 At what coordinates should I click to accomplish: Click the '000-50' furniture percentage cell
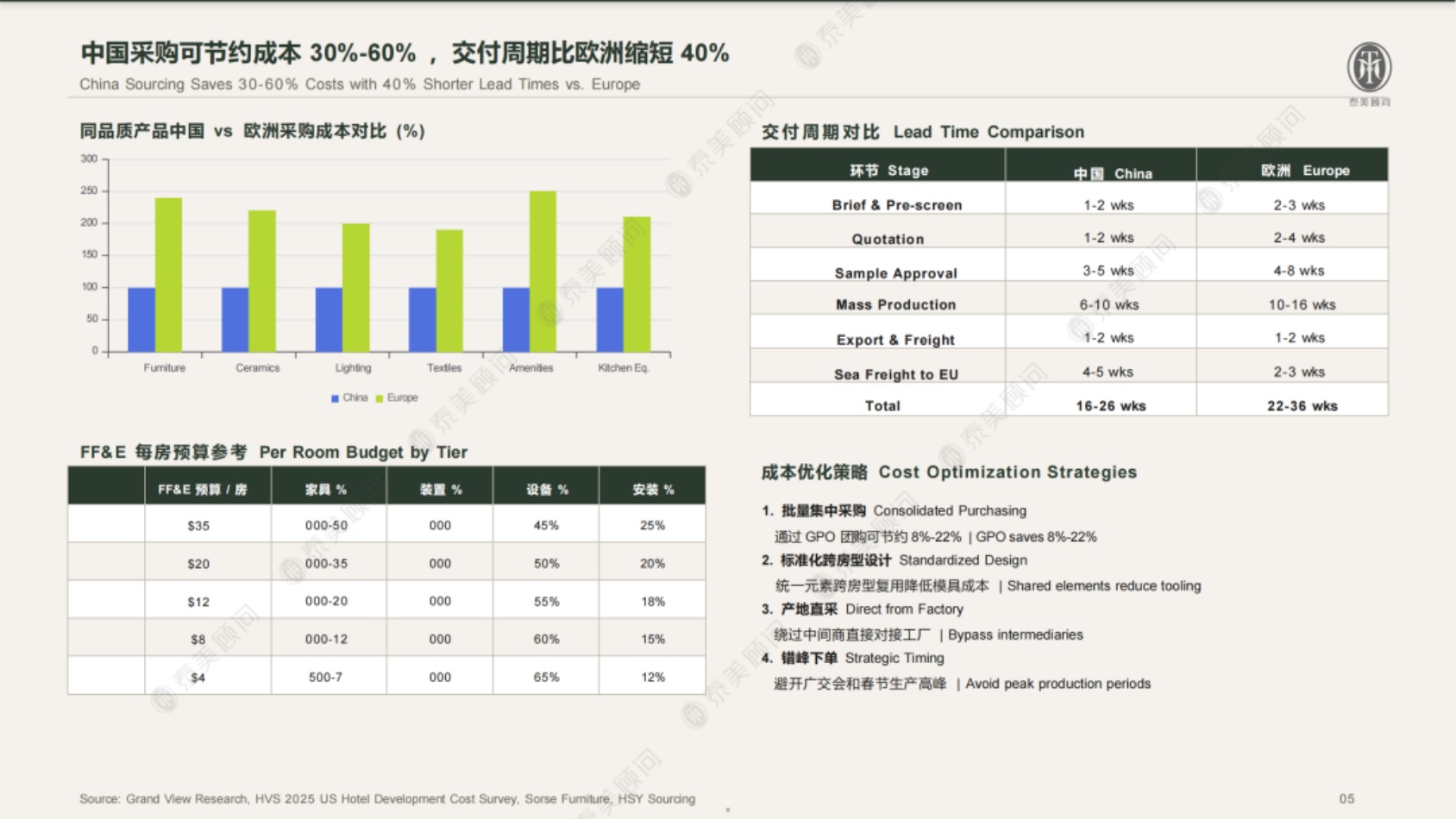point(326,526)
